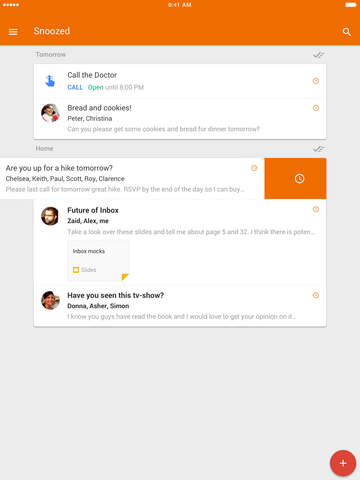Open the Bread and cookies conversation

[x=180, y=118]
